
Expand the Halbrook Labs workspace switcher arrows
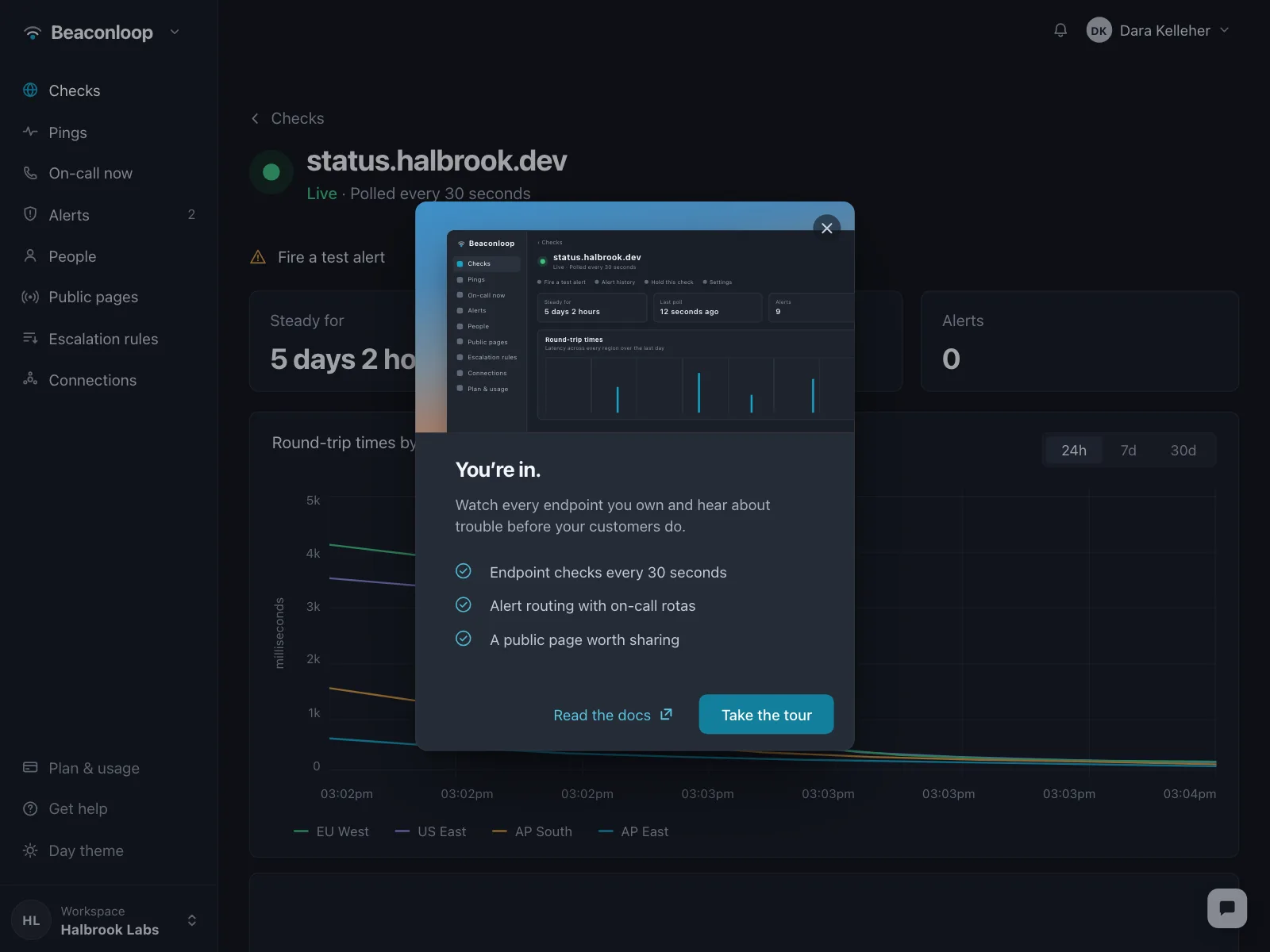tap(191, 920)
